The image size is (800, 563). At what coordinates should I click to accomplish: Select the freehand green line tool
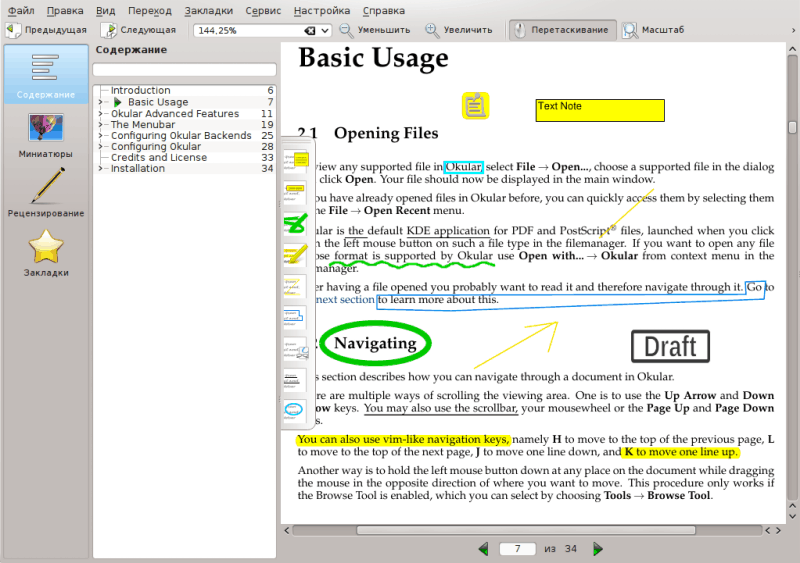pos(295,221)
